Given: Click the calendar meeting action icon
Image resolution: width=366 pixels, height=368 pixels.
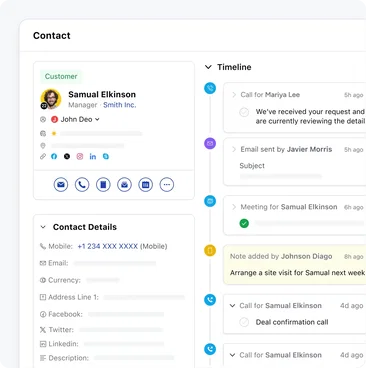Looking at the screenshot, I should pos(146,184).
